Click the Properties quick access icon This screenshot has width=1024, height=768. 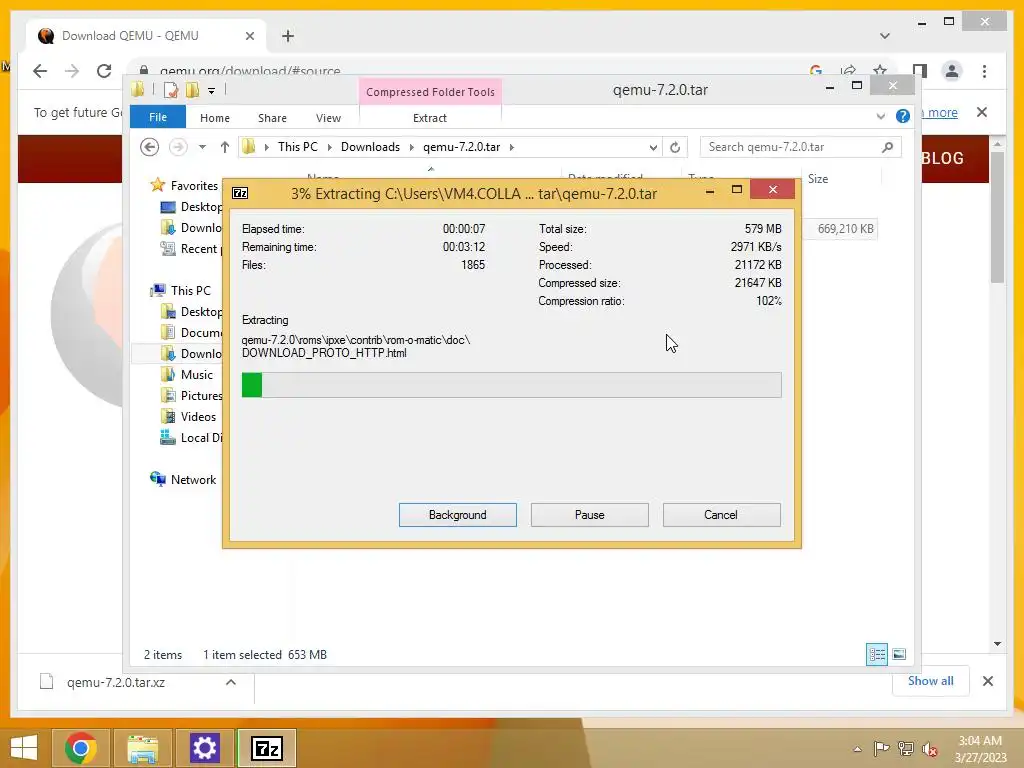[171, 90]
